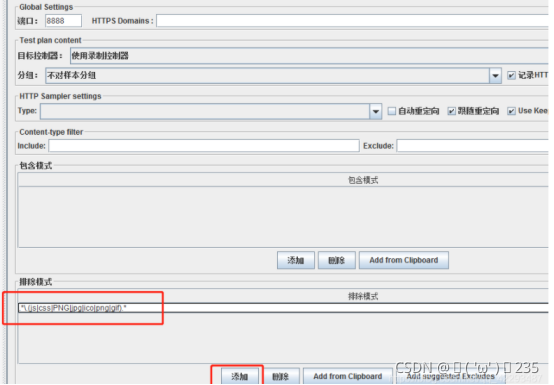The image size is (554, 385).
Task: Click 删除 under include patterns
Action: [337, 261]
